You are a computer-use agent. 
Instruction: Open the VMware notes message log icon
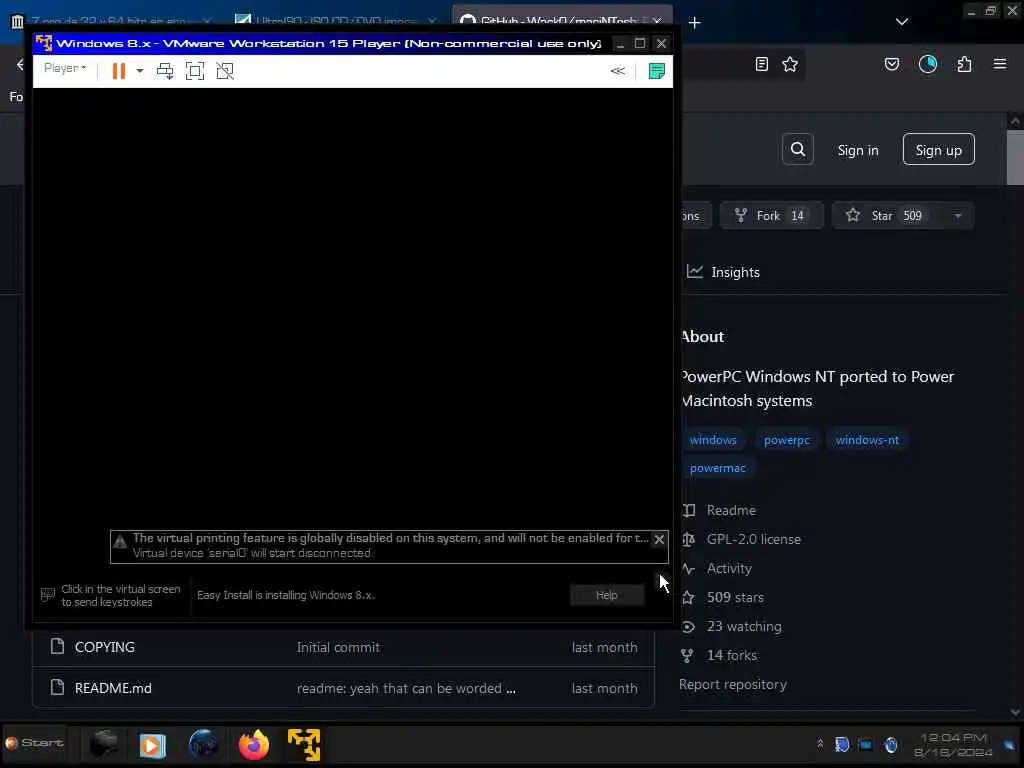(x=656, y=71)
